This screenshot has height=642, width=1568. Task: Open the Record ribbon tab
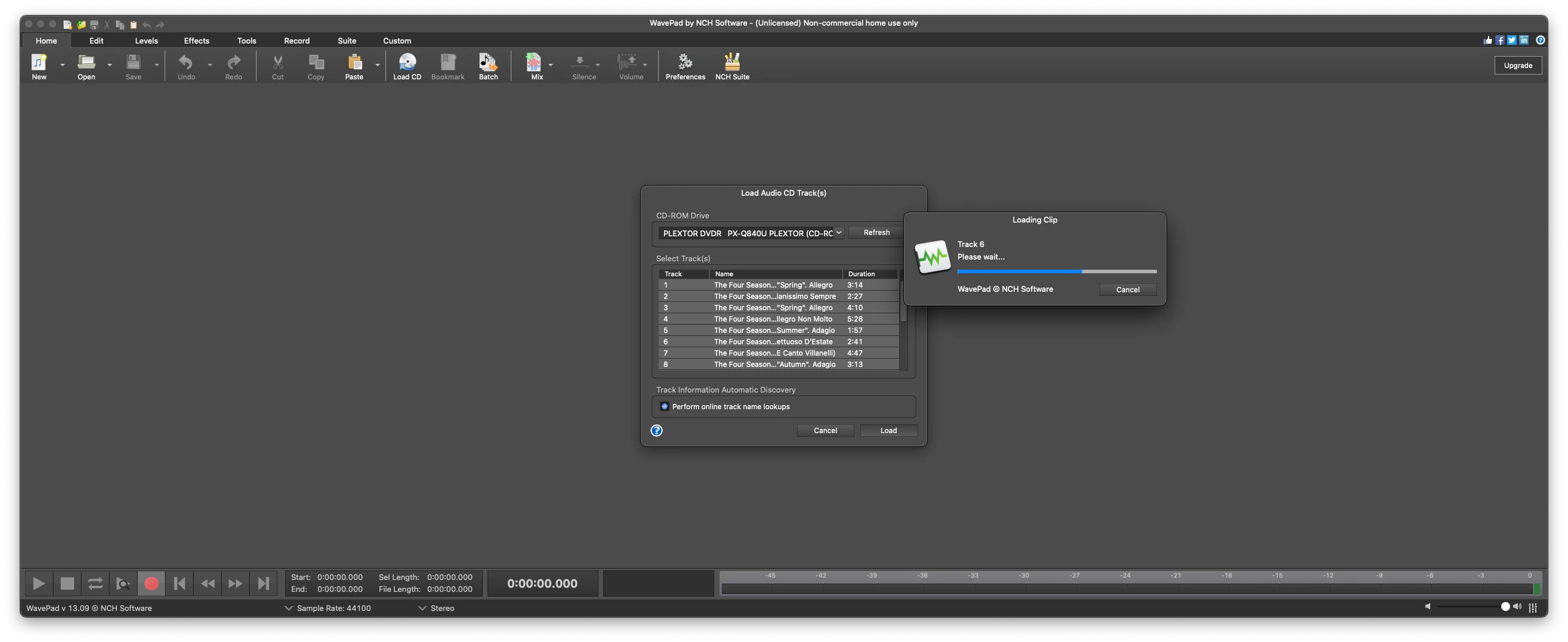pyautogui.click(x=297, y=41)
